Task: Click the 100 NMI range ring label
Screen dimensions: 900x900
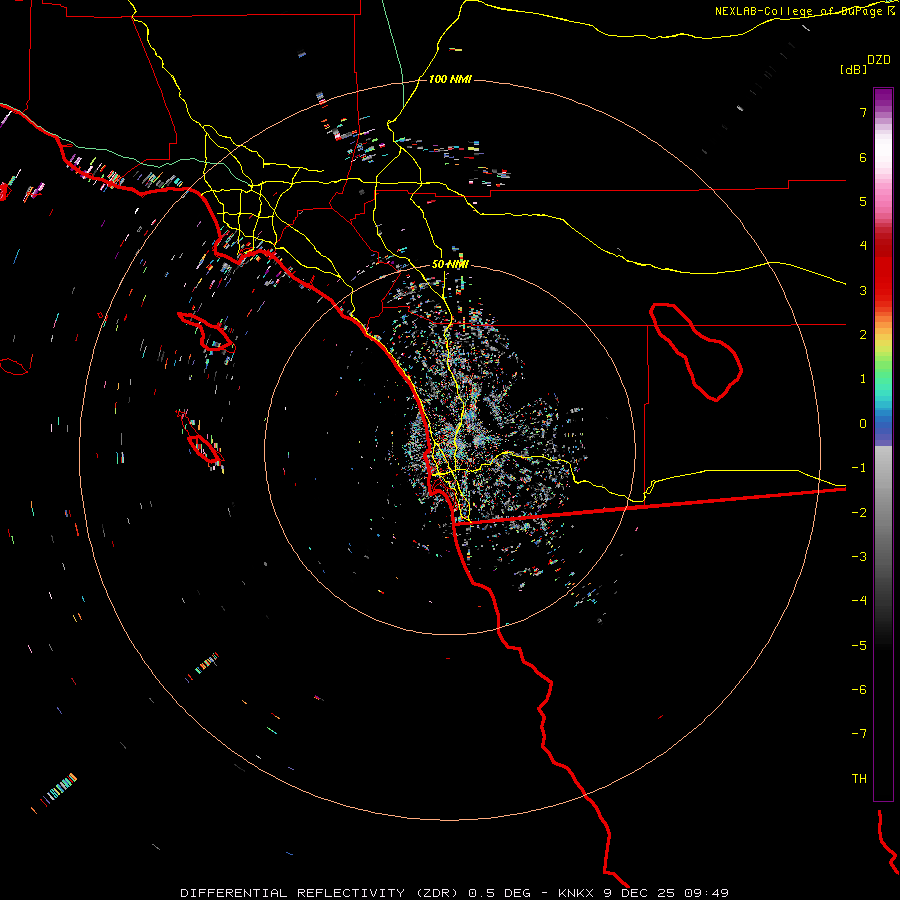Action: 450,79
